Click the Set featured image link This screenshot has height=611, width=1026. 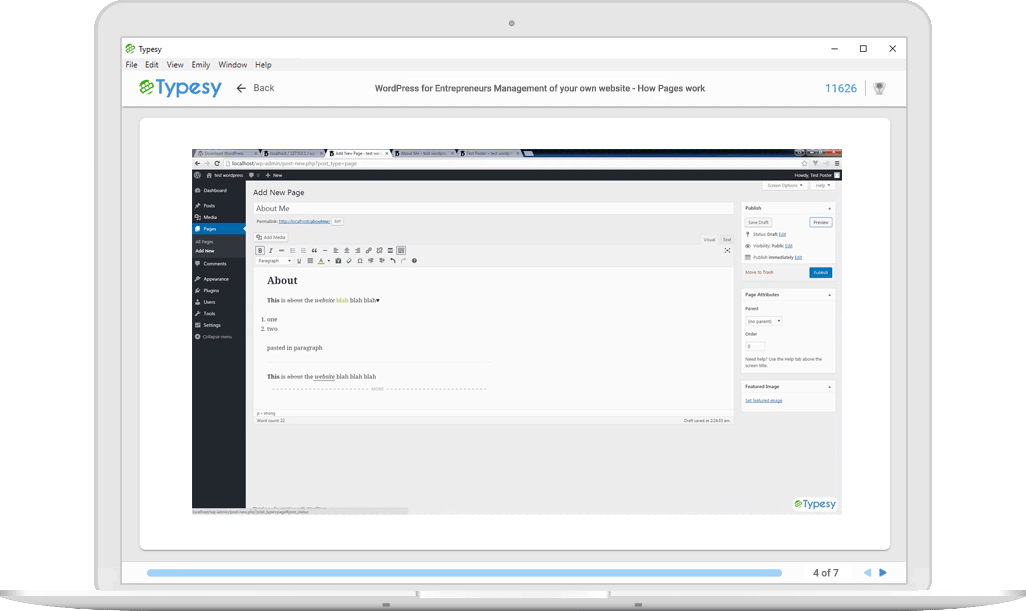(764, 400)
